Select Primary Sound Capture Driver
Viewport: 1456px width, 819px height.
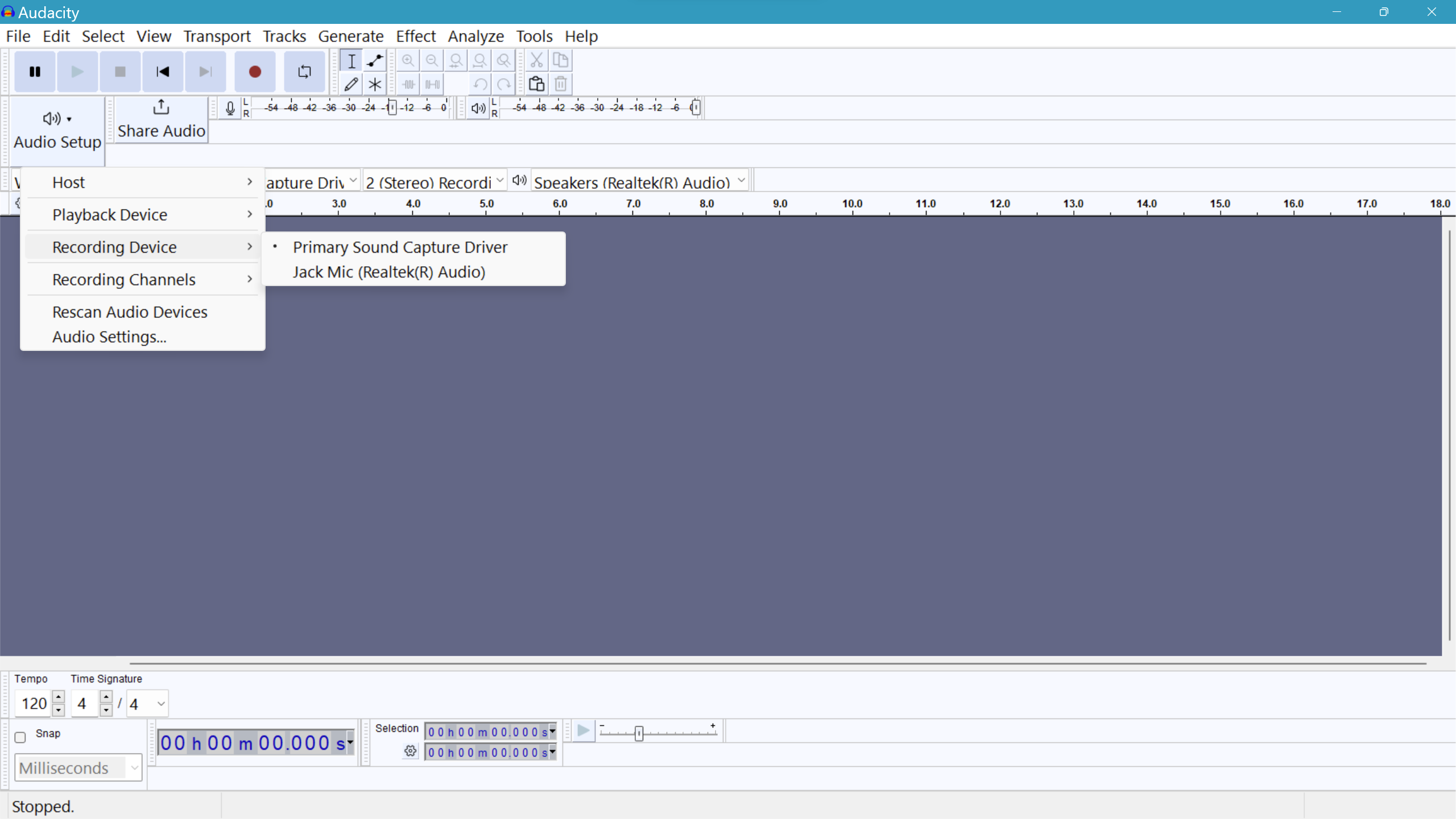(x=413, y=247)
